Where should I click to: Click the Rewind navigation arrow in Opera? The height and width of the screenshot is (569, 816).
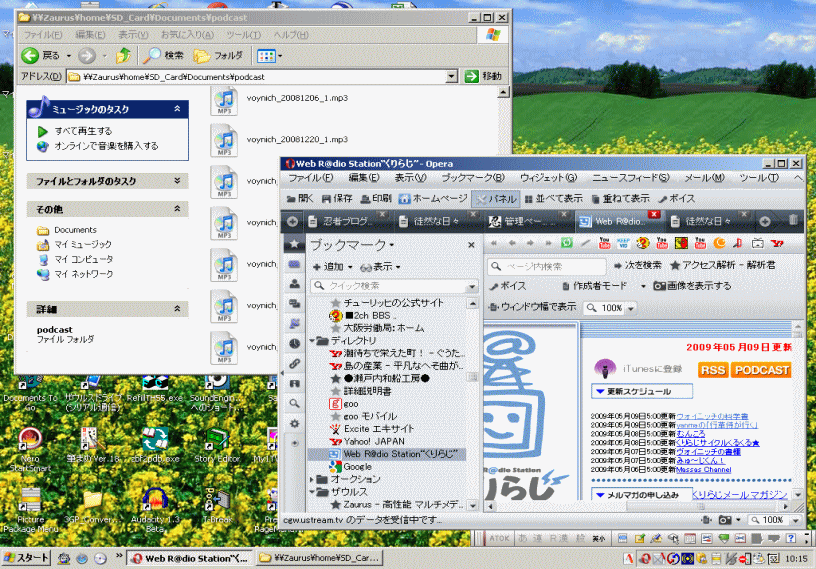pyautogui.click(x=493, y=243)
